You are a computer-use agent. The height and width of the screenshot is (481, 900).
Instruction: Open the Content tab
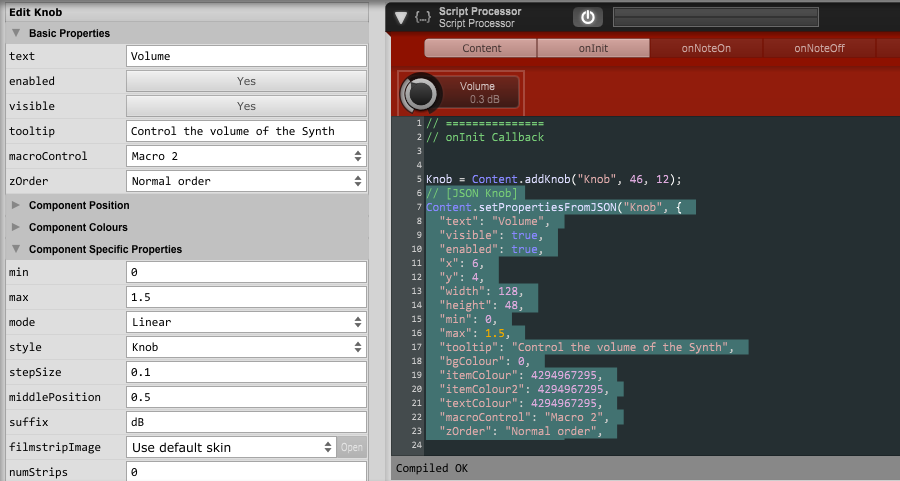click(x=481, y=48)
